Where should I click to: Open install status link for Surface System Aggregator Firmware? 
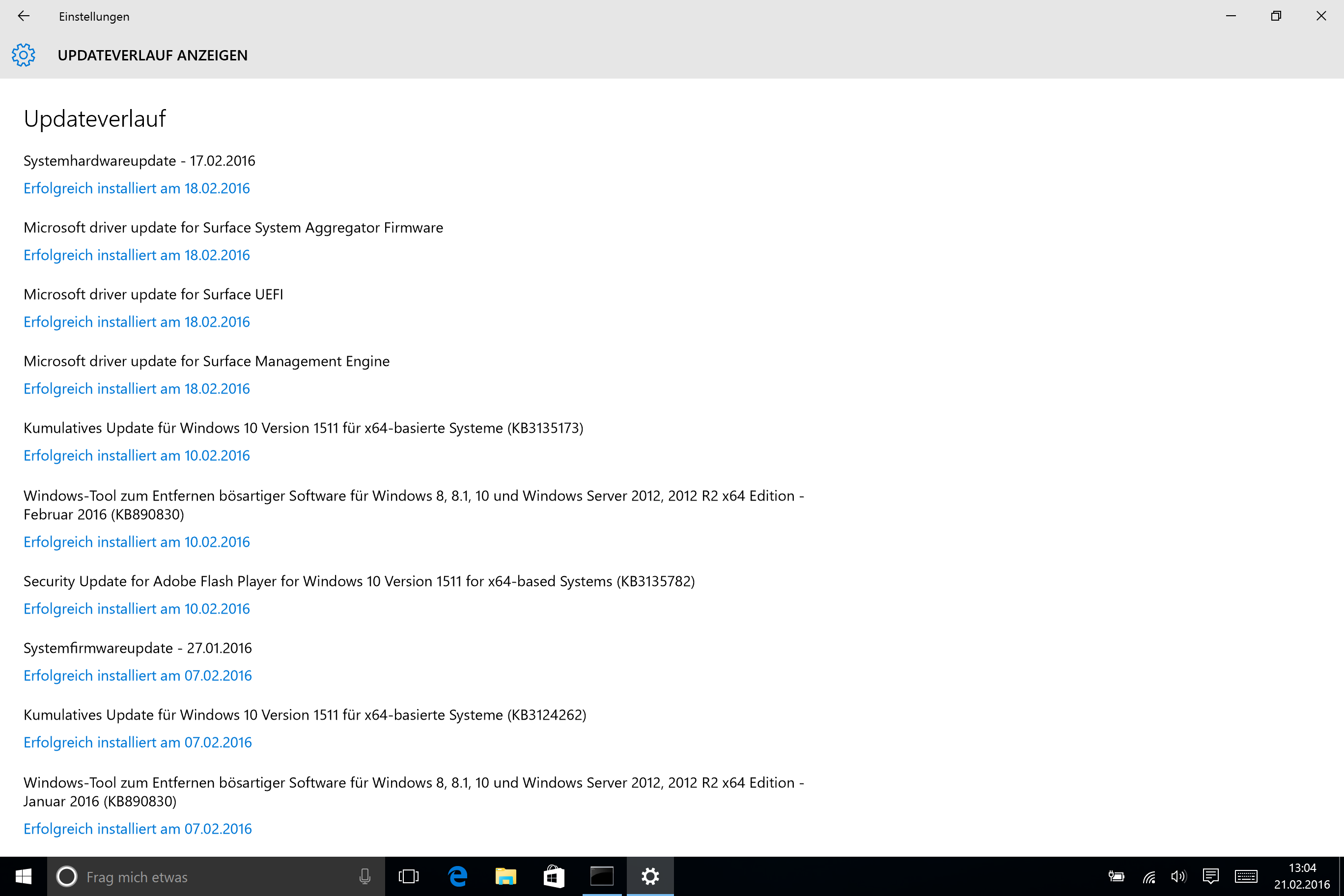coord(137,255)
